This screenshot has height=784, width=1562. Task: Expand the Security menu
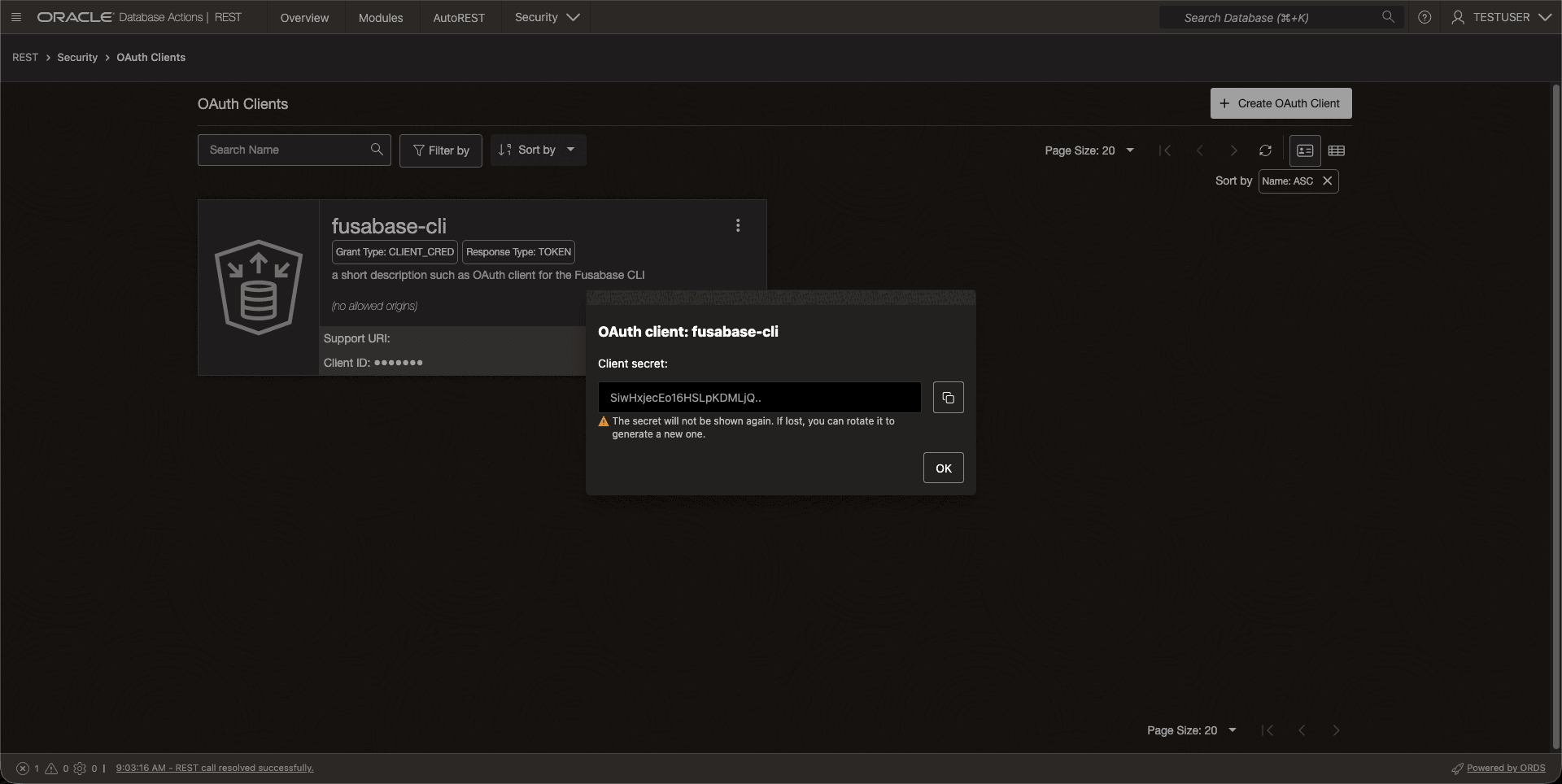click(x=547, y=17)
